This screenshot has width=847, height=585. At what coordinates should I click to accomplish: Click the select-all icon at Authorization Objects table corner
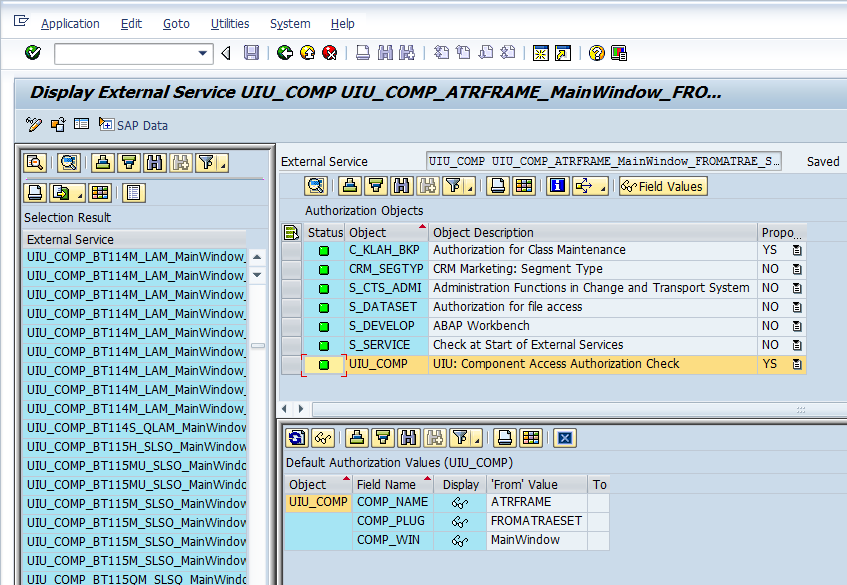tap(292, 232)
